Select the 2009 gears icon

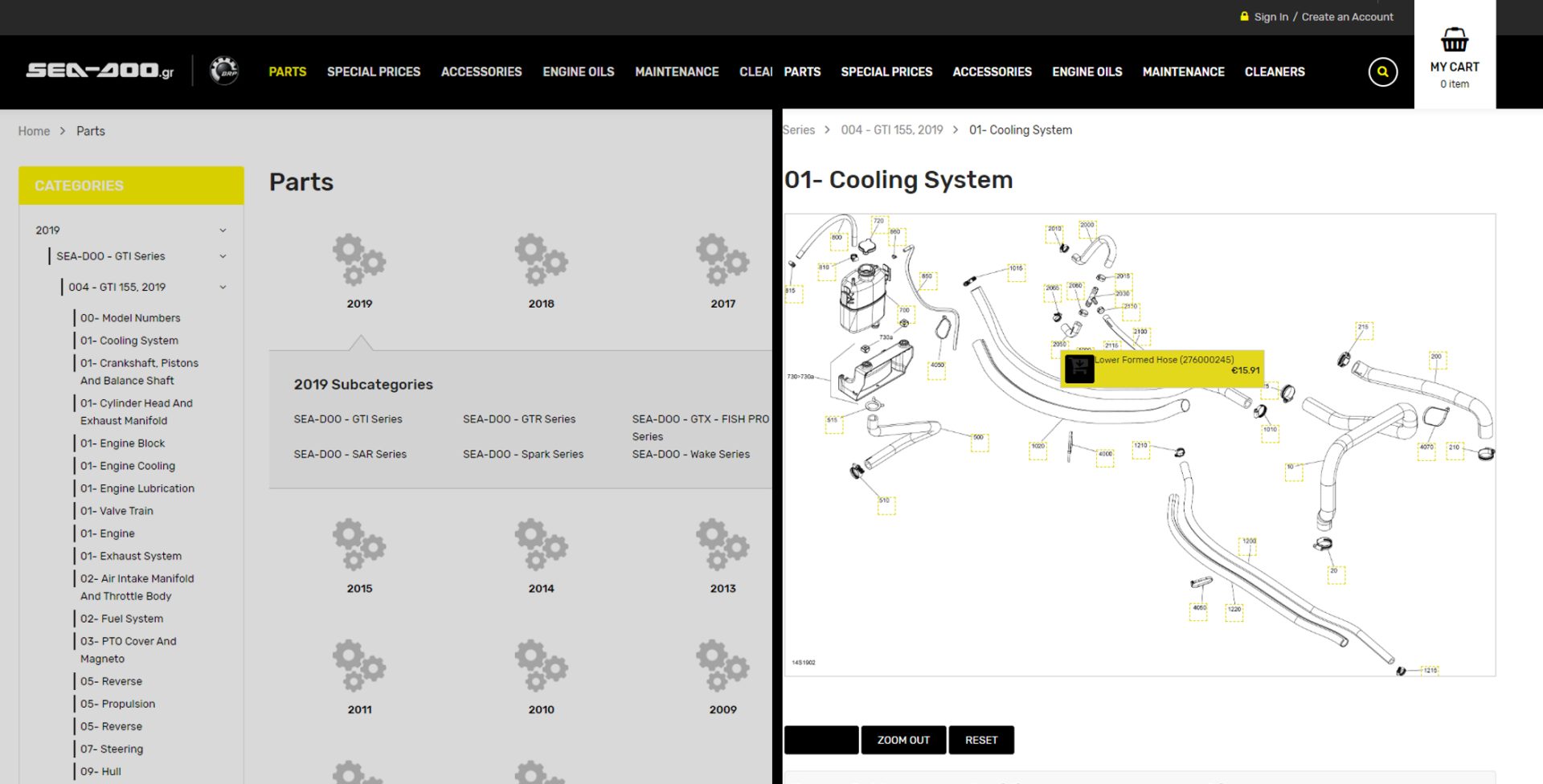point(722,665)
